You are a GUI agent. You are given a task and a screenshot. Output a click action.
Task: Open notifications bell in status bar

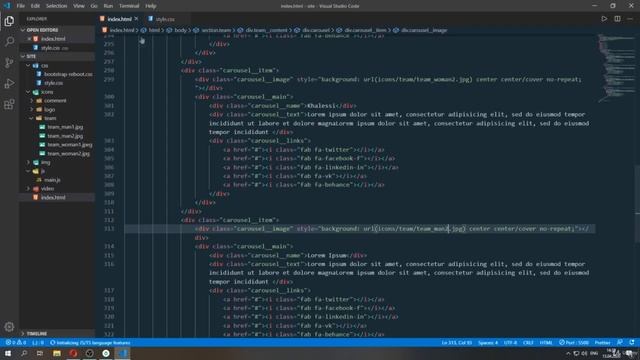click(631, 342)
